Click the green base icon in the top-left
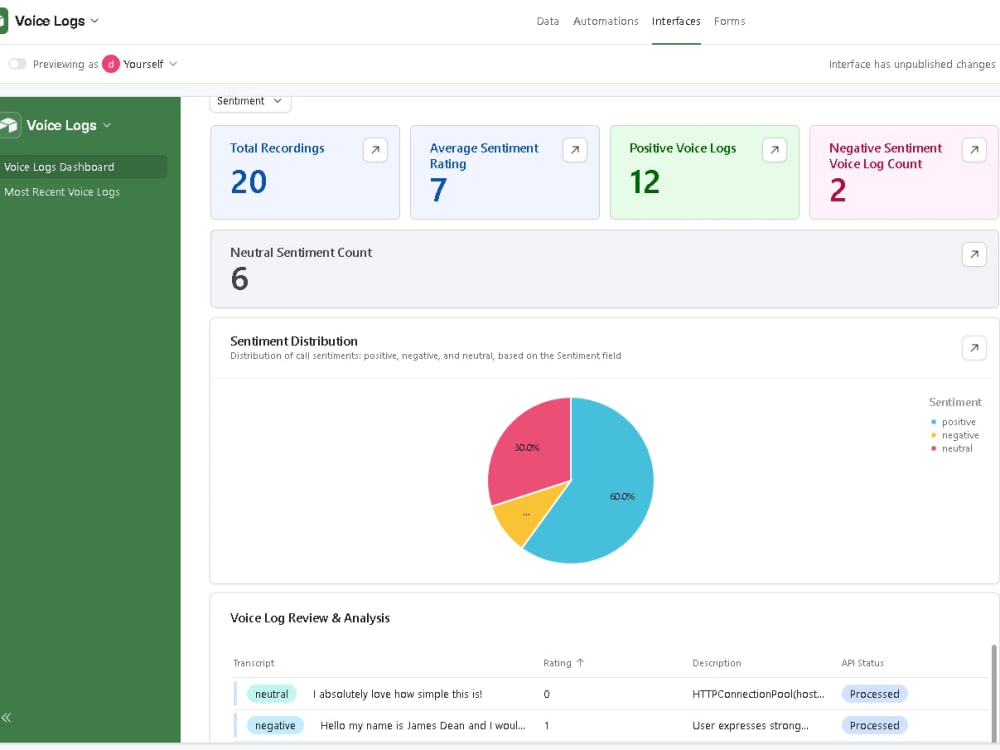The height and width of the screenshot is (750, 1000). [3, 21]
